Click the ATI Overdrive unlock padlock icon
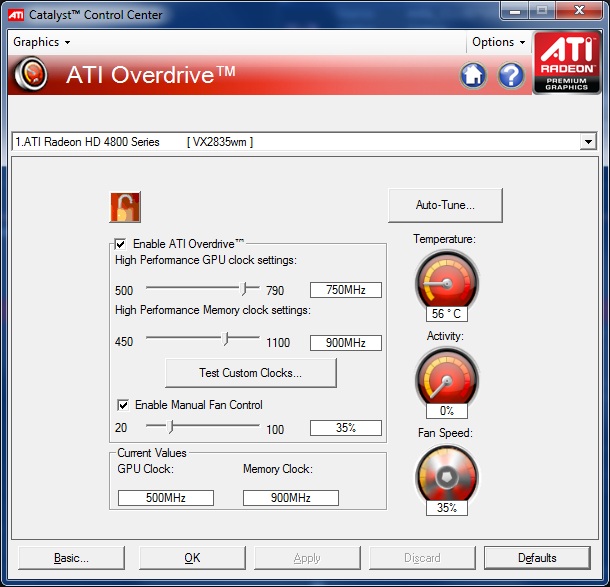610x587 pixels. pyautogui.click(x=125, y=207)
